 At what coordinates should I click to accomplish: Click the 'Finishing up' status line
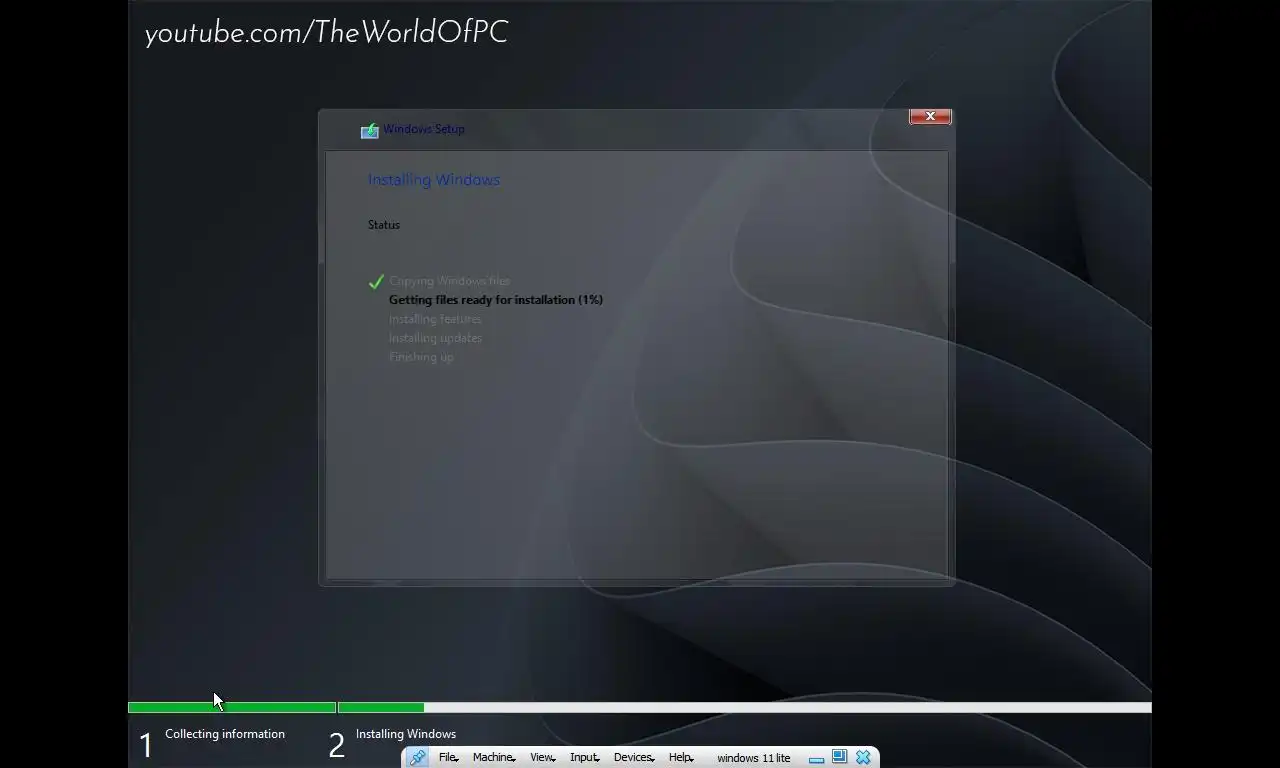[x=421, y=357]
